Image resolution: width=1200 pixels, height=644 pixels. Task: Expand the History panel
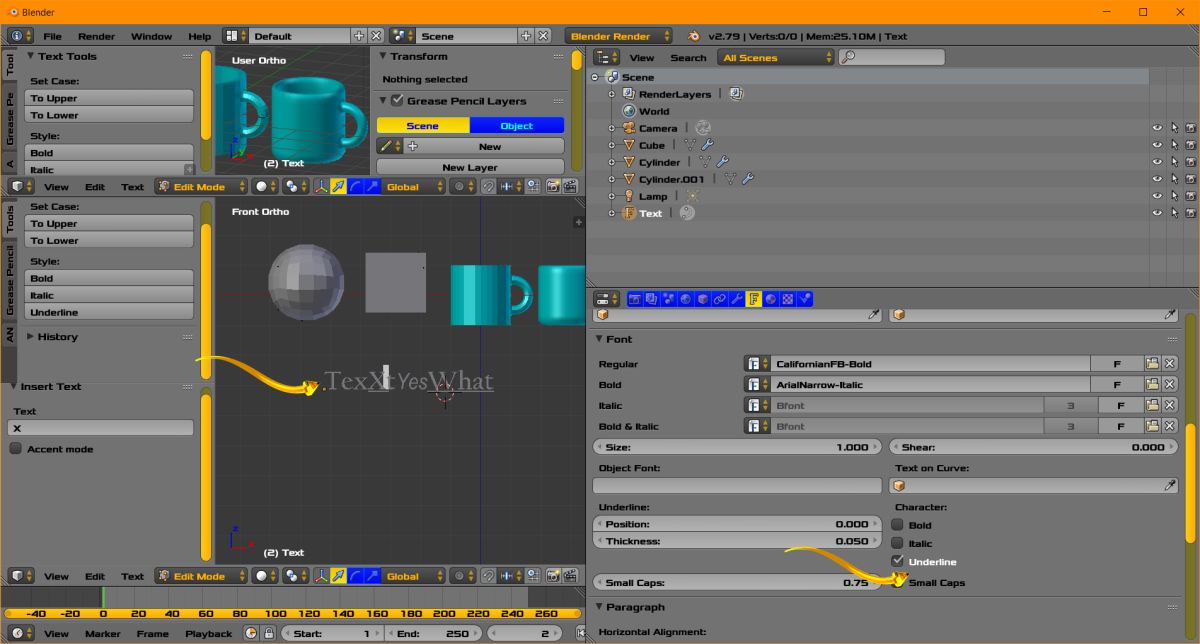tap(30, 337)
